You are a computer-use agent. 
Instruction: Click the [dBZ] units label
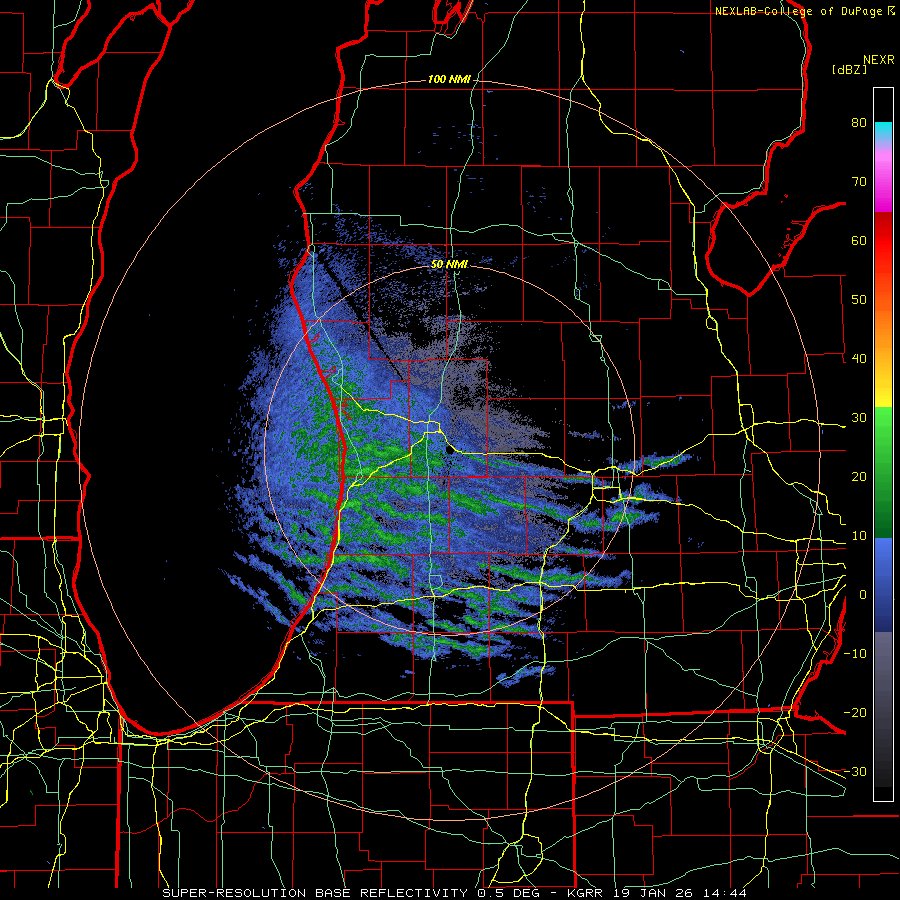coord(849,70)
